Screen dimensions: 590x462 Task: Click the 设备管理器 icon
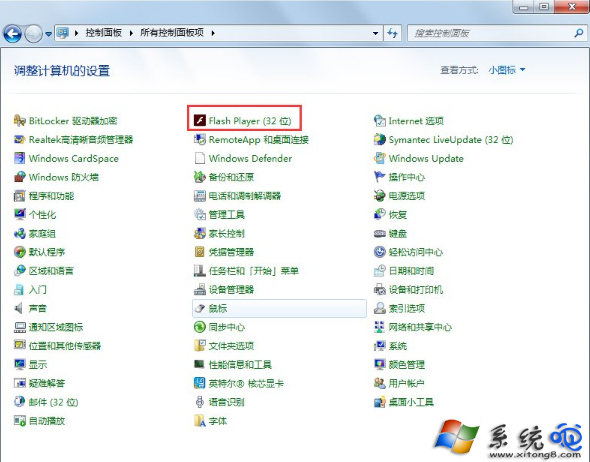click(x=199, y=289)
